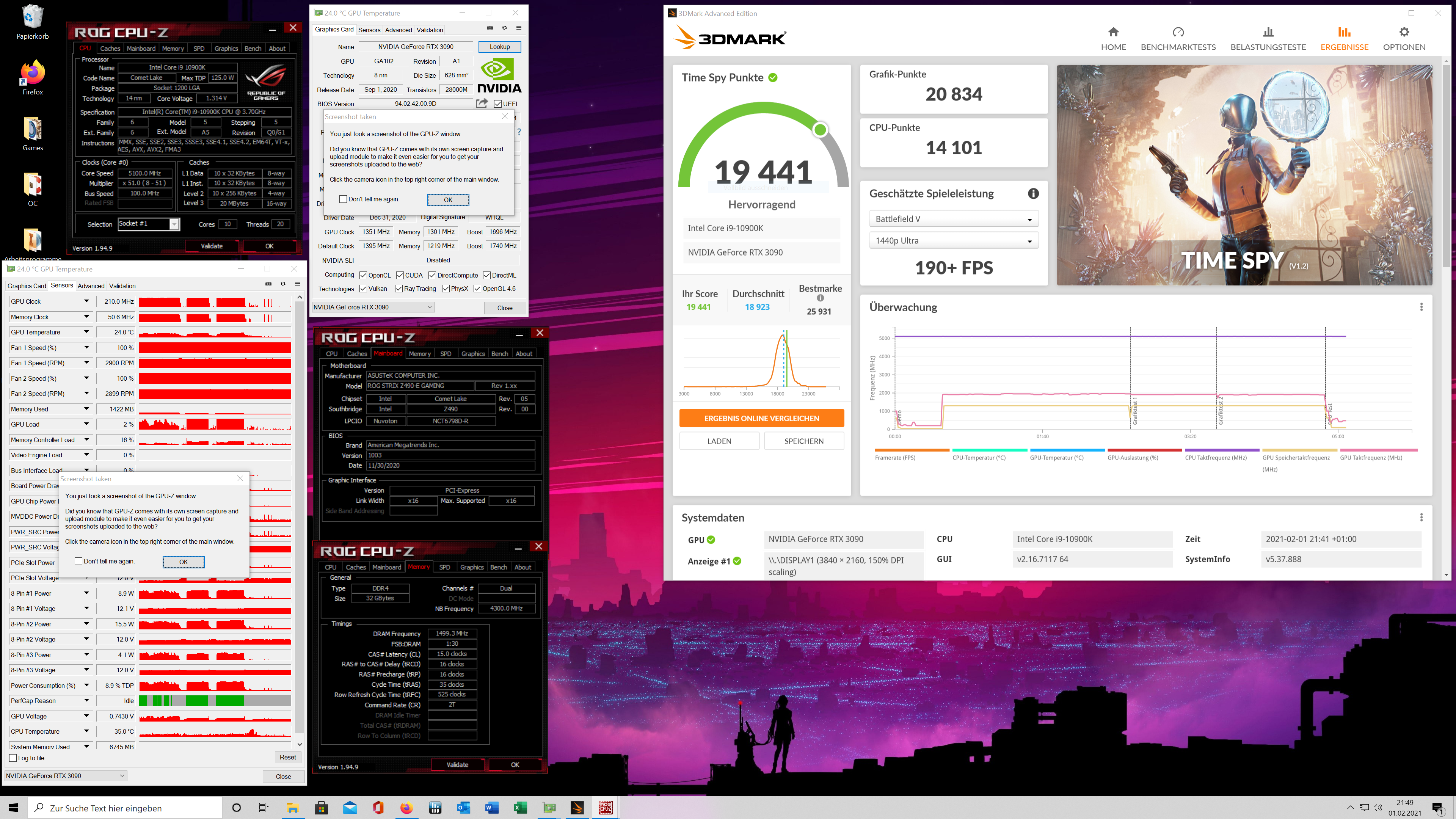This screenshot has height=819, width=1456.
Task: Open the Games desktop folder
Action: [x=32, y=133]
